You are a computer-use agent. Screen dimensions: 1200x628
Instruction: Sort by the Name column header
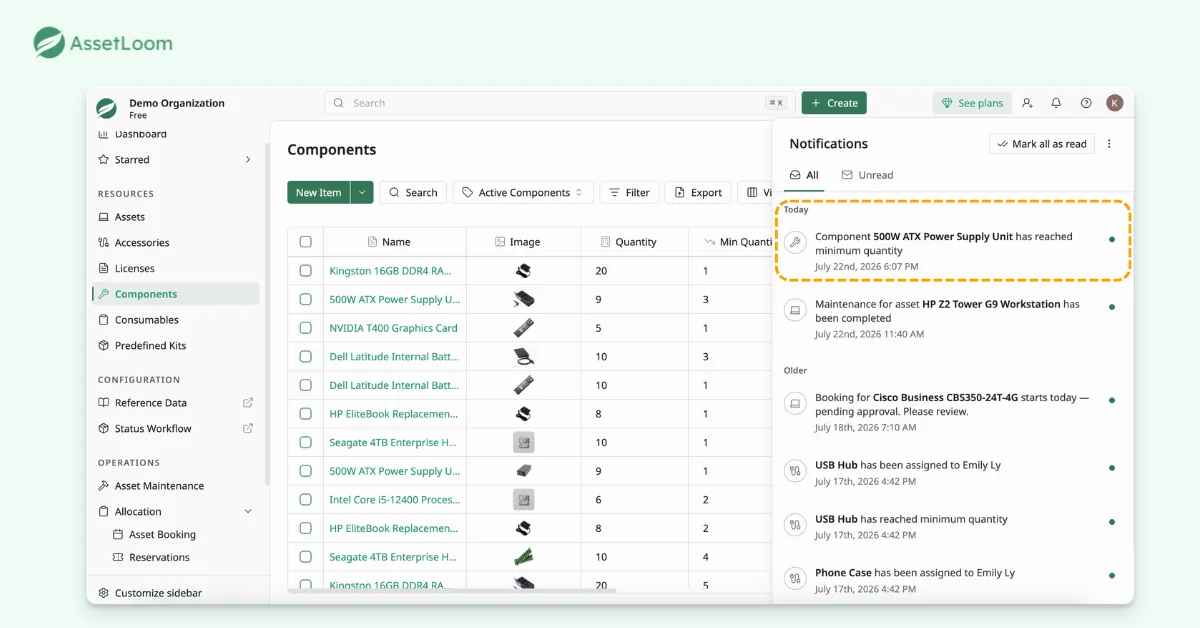point(396,242)
